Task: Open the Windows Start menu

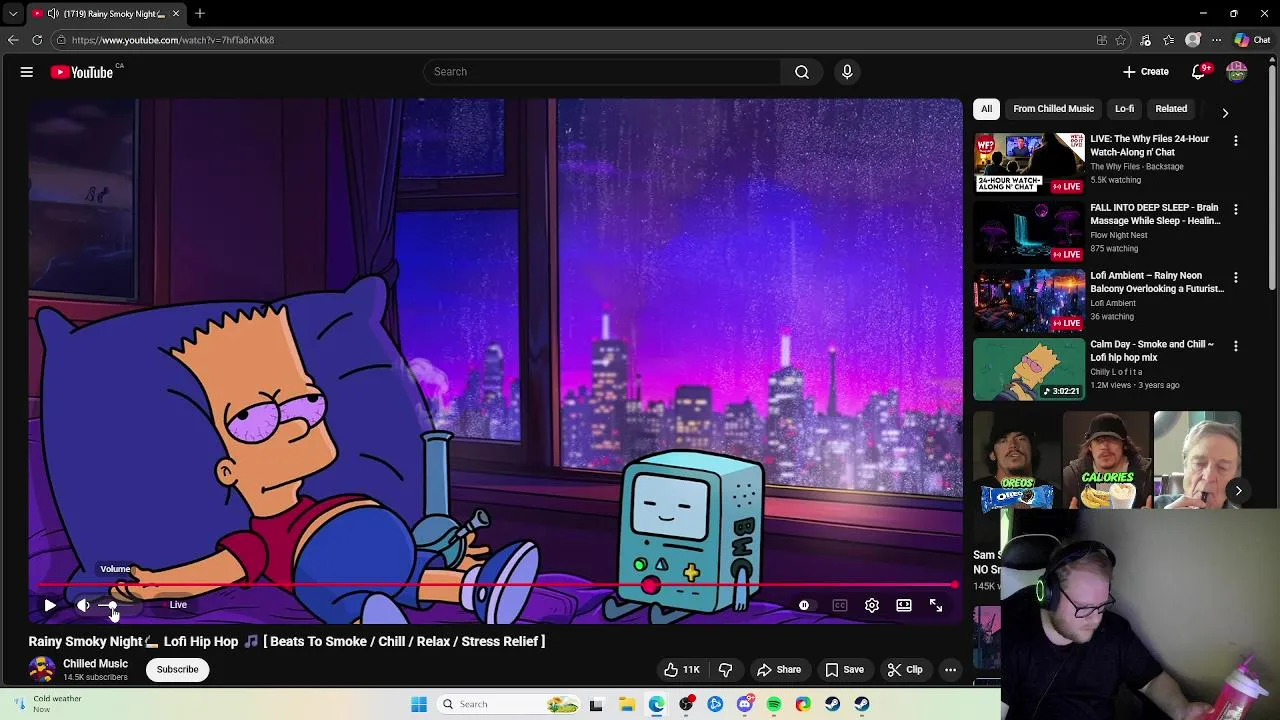Action: point(419,704)
